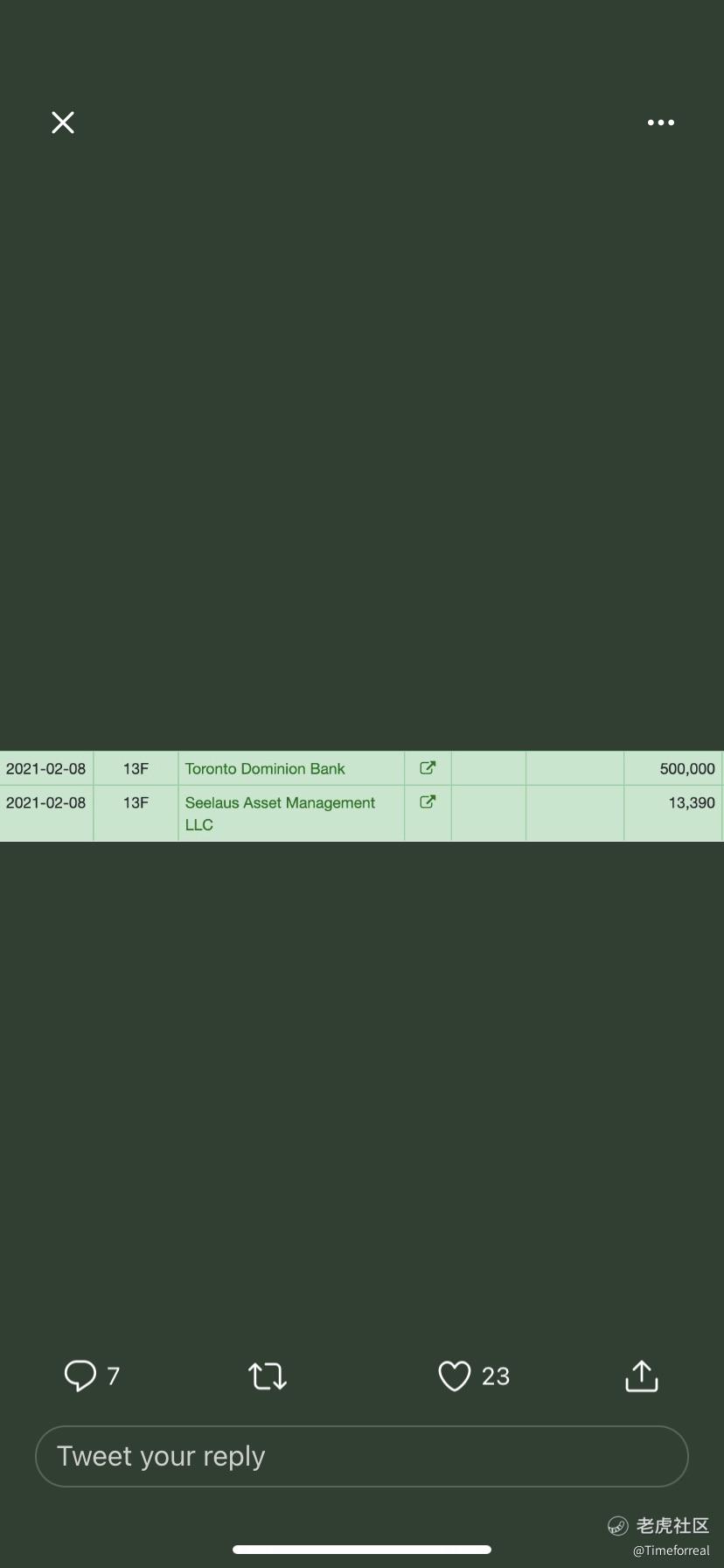Viewport: 724px width, 1568px height.
Task: Open the Toronto Dominion Bank link
Action: point(265,768)
